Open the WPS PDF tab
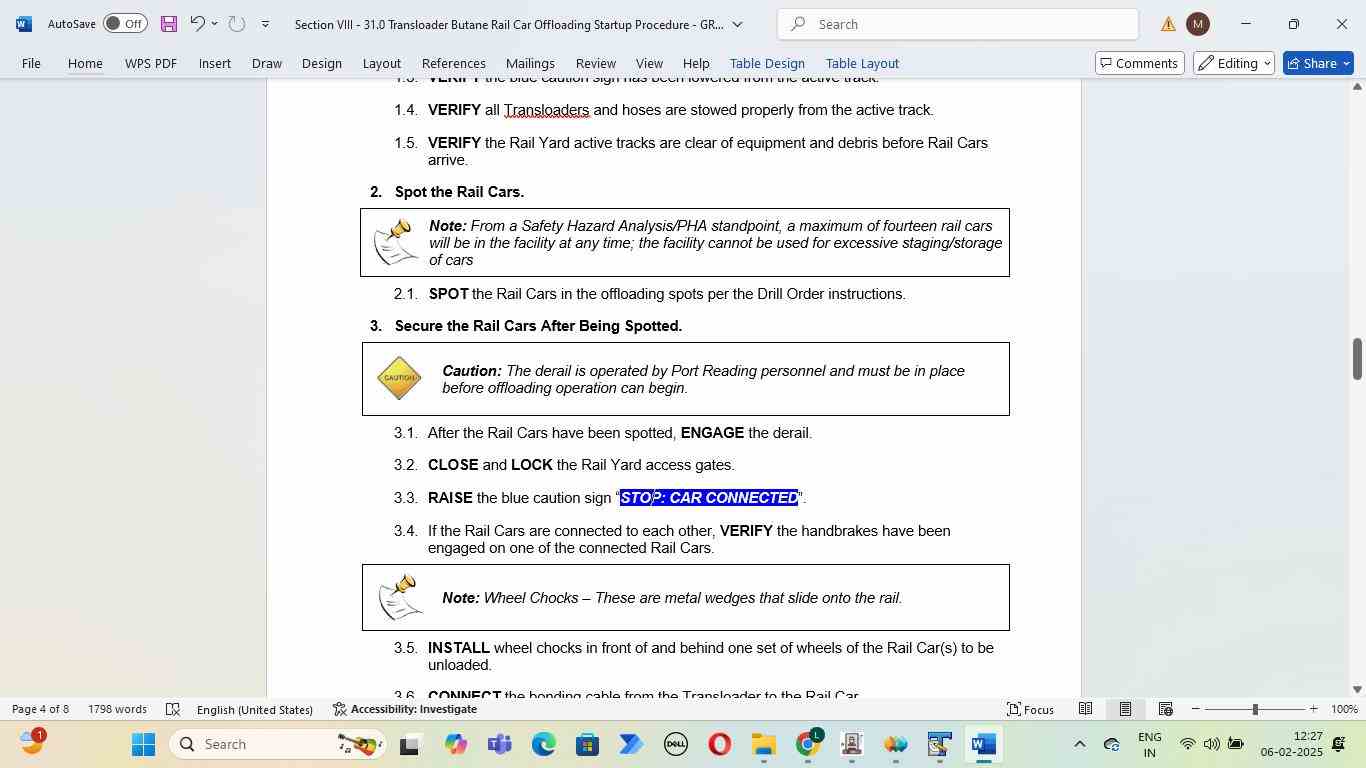1366x768 pixels. [x=151, y=63]
